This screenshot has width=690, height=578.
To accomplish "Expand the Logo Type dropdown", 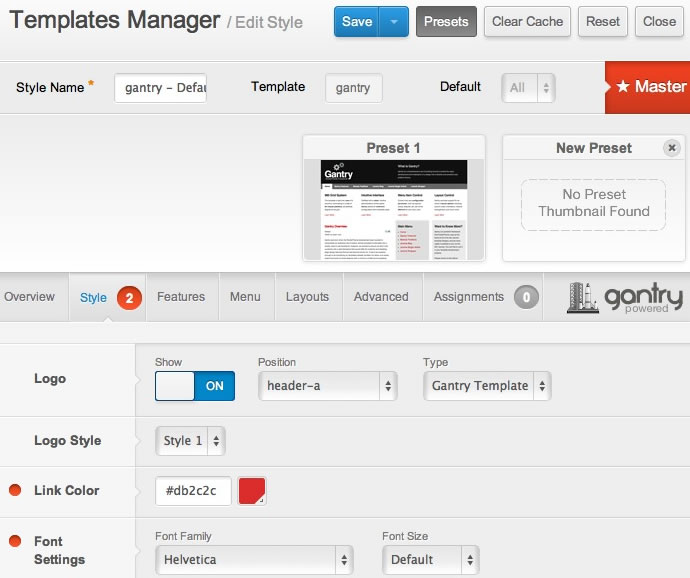I will [487, 386].
